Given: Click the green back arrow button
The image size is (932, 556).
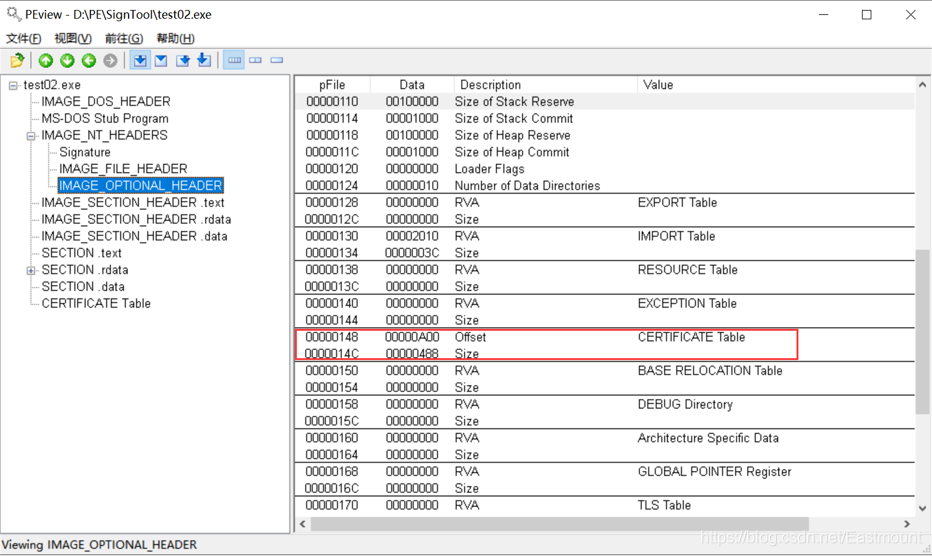Looking at the screenshot, I should pyautogui.click(x=89, y=60).
